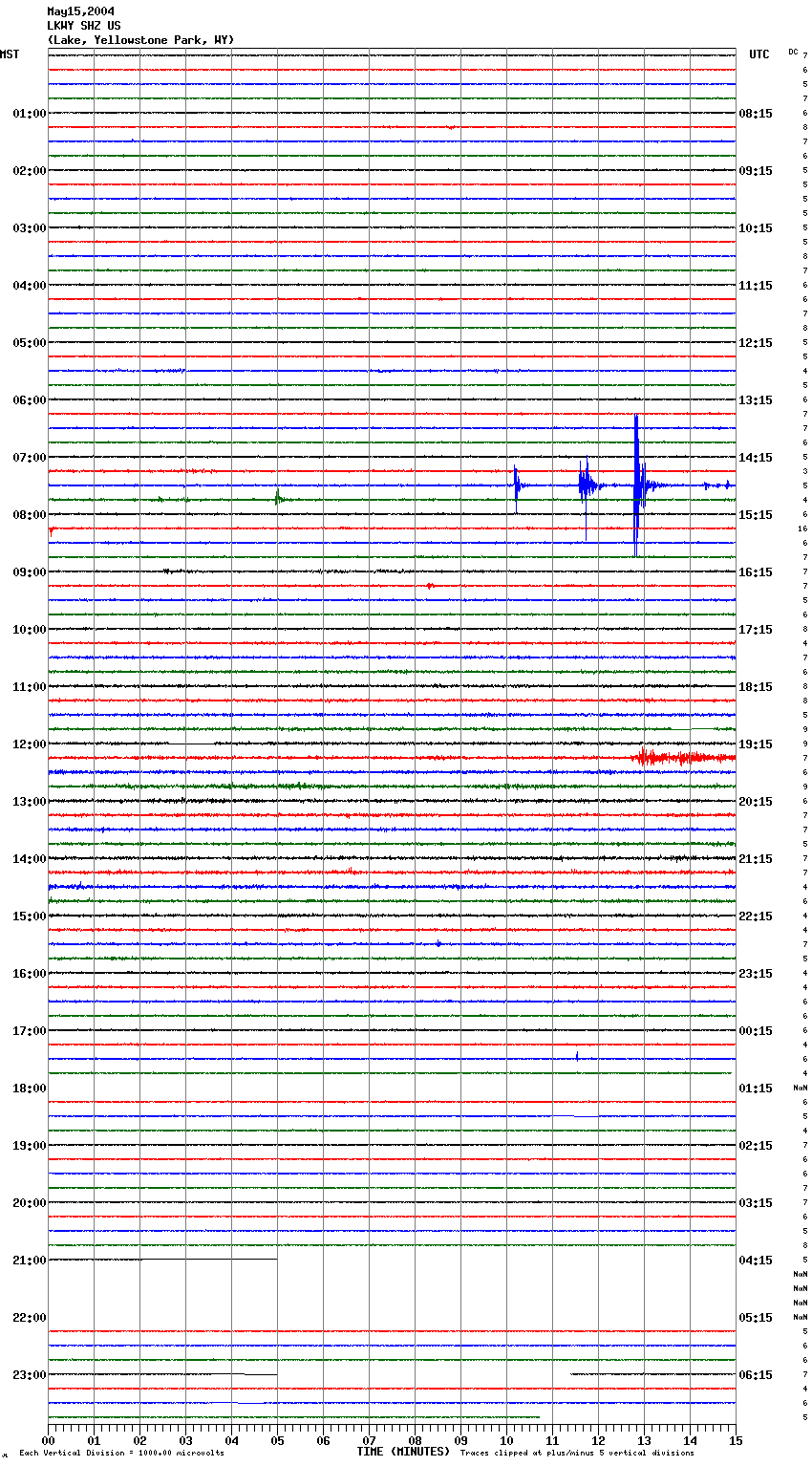Click the vertical division microvolts scale note
This screenshot has height=1466, width=812.
(x=121, y=1454)
